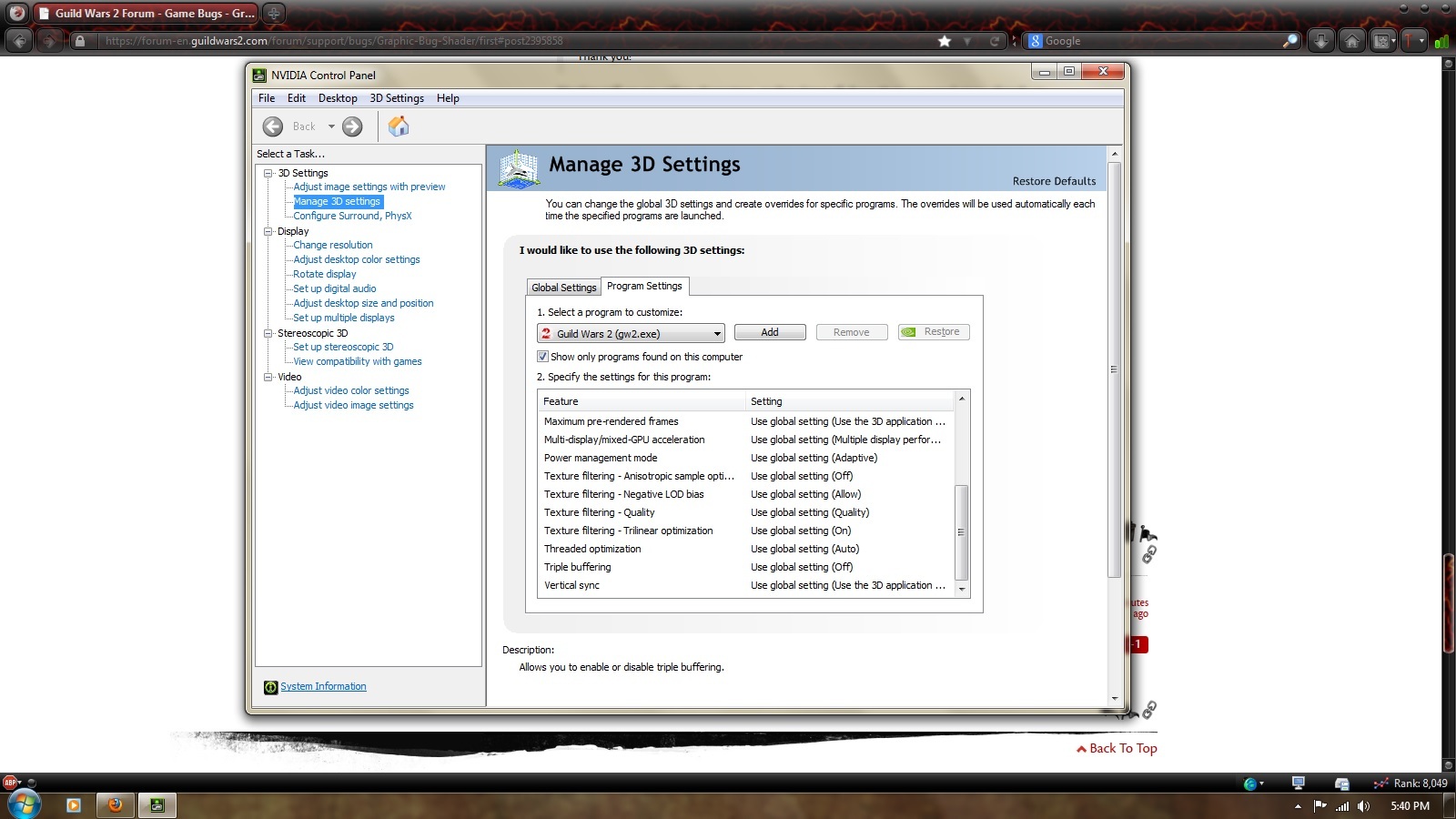The image size is (1456, 819).
Task: Click the Restore button
Action: (934, 332)
